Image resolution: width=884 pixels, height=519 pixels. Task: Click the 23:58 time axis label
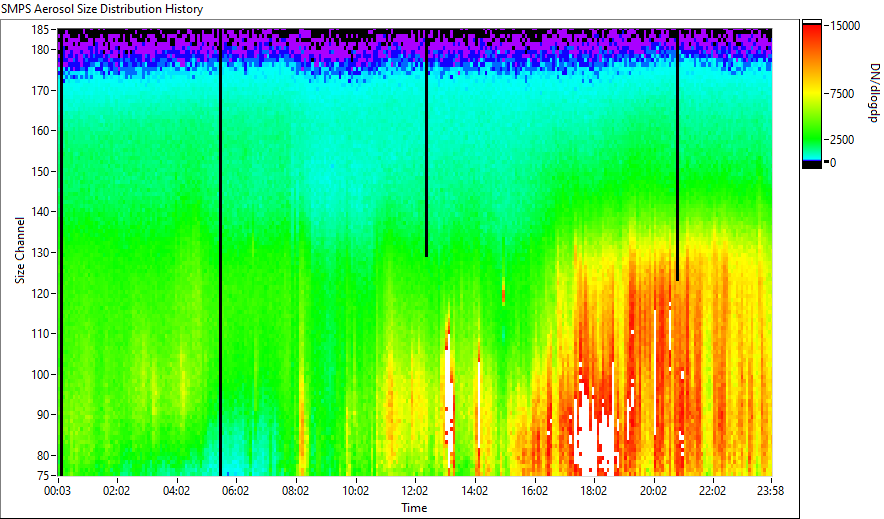[x=770, y=491]
